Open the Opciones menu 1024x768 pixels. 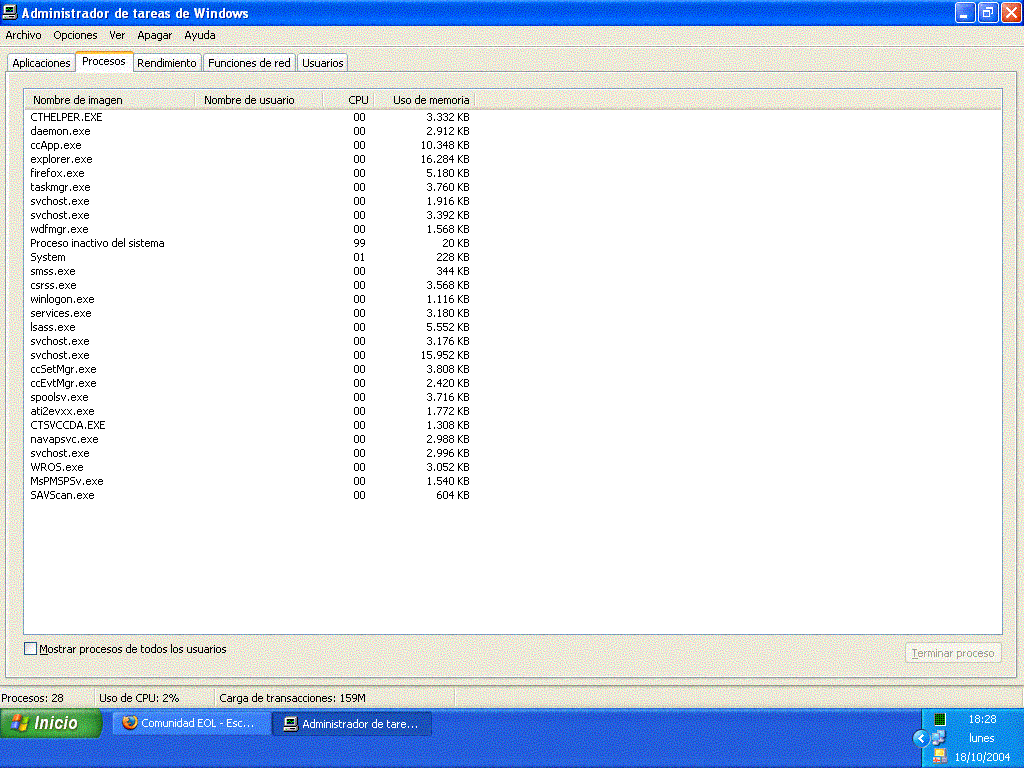(75, 35)
